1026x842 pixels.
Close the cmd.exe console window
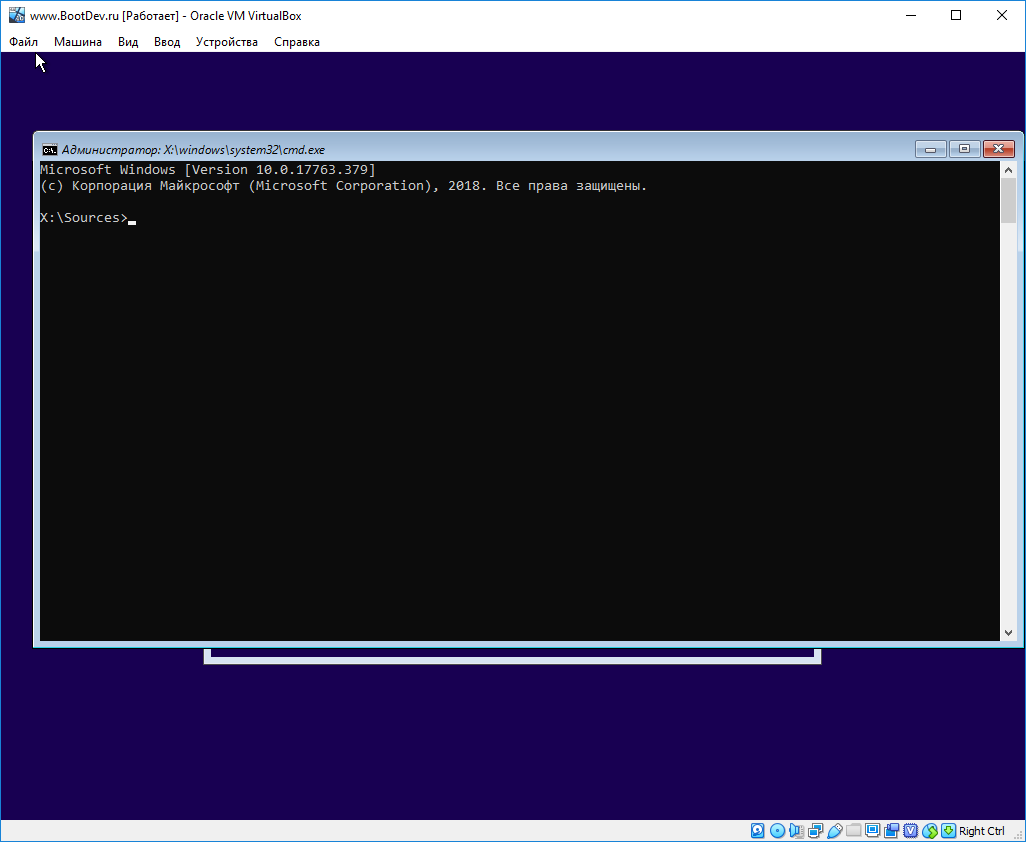(x=999, y=149)
